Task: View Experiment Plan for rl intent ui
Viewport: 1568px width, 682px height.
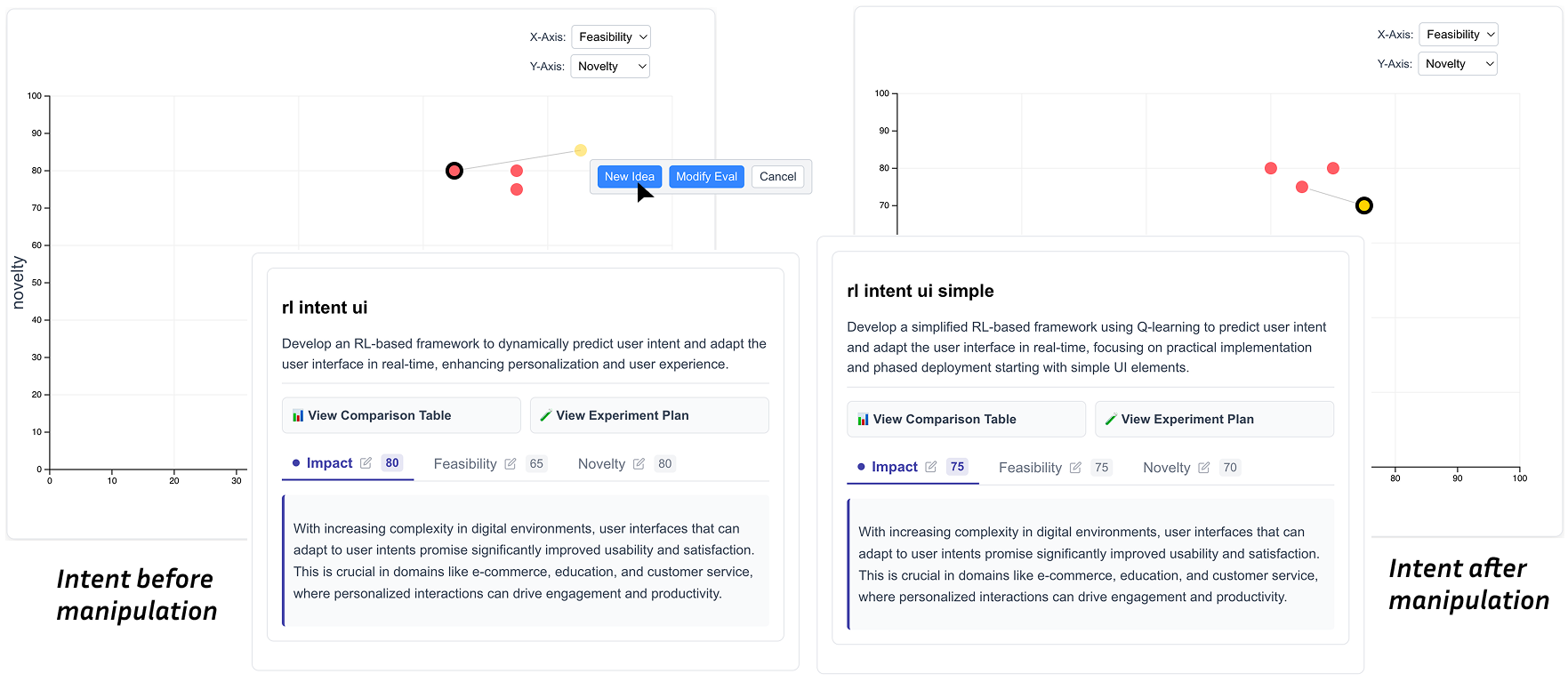Action: pos(649,415)
